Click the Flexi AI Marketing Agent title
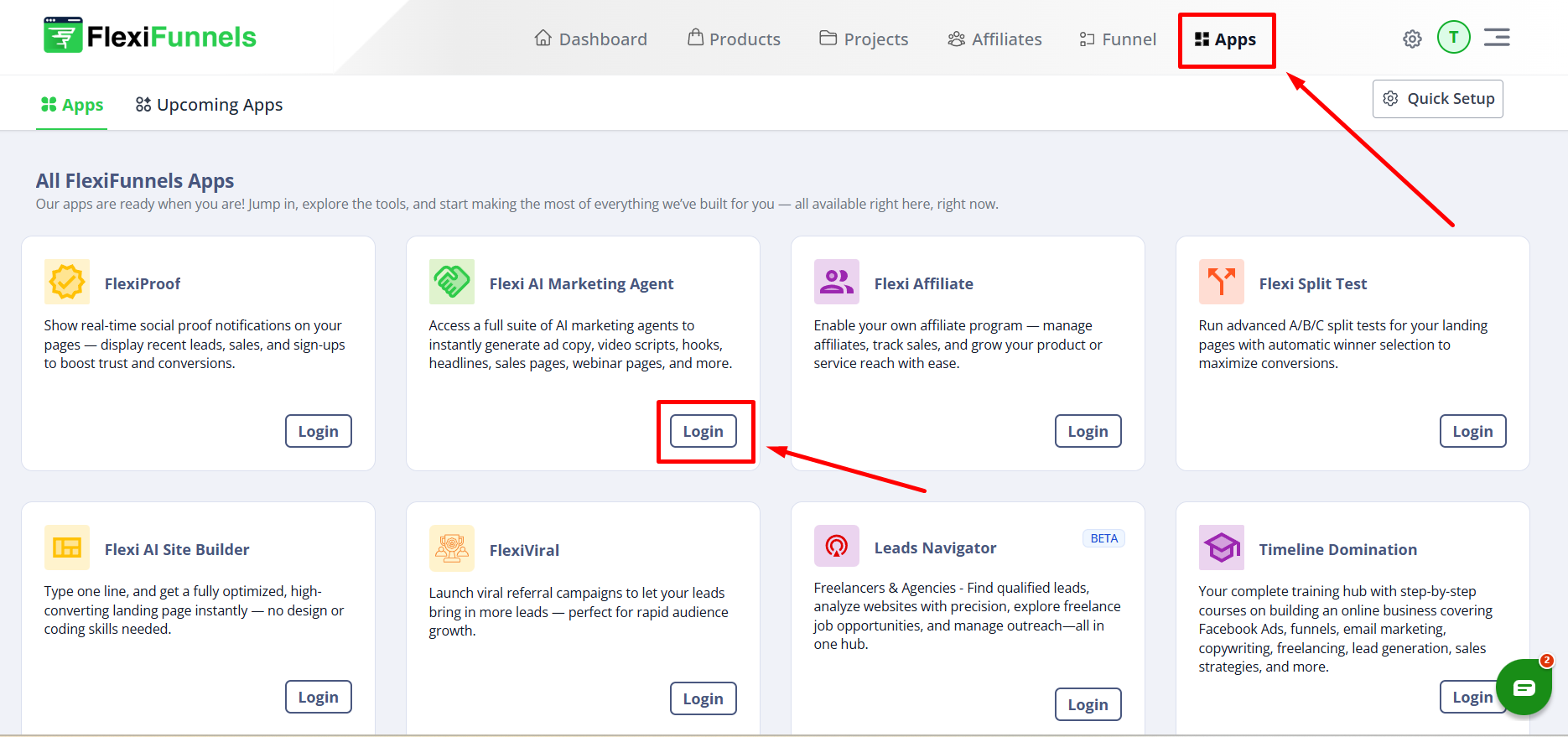This screenshot has height=737, width=1568. [581, 283]
